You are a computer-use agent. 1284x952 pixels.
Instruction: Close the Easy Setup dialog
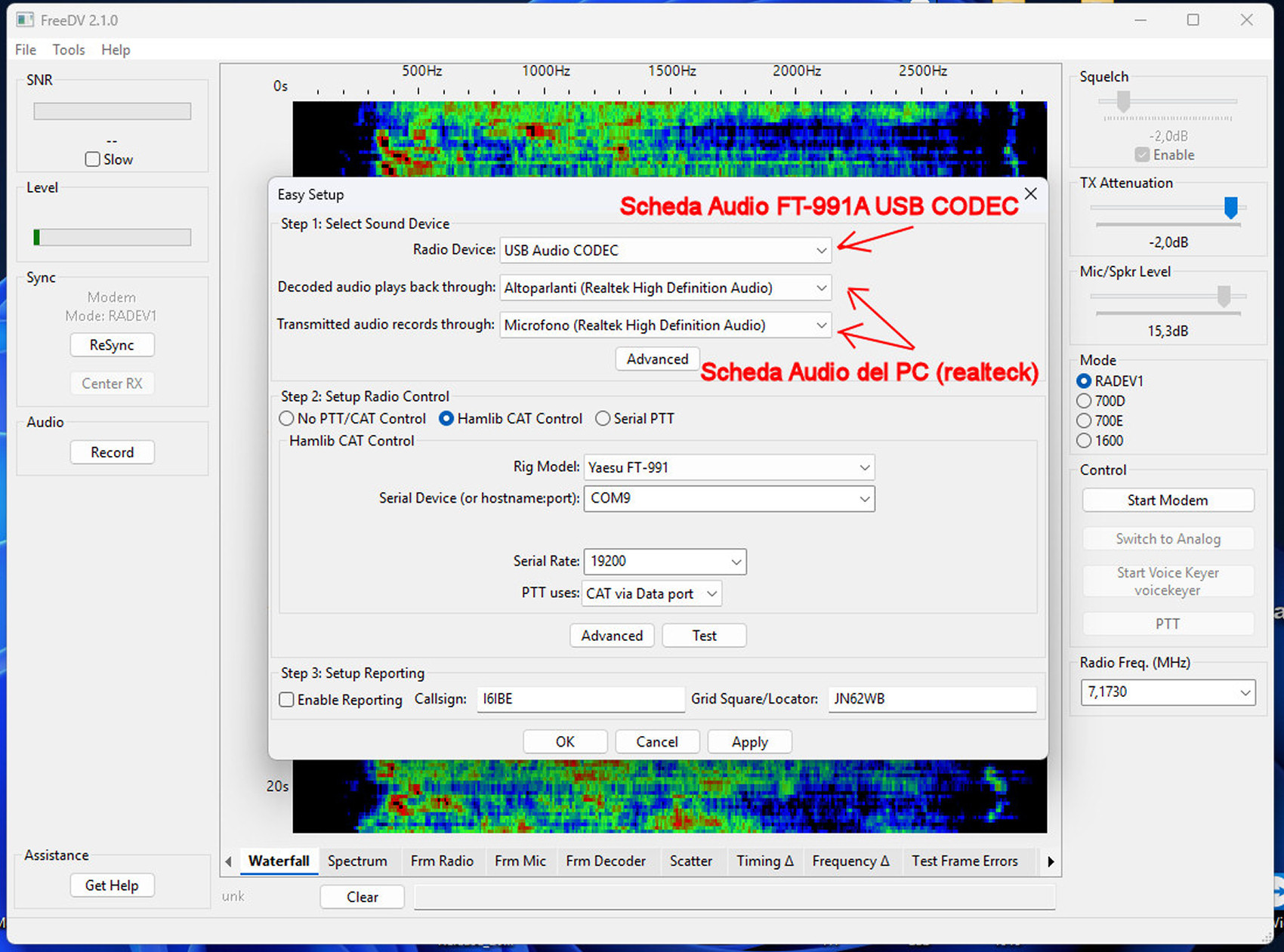click(x=1030, y=194)
